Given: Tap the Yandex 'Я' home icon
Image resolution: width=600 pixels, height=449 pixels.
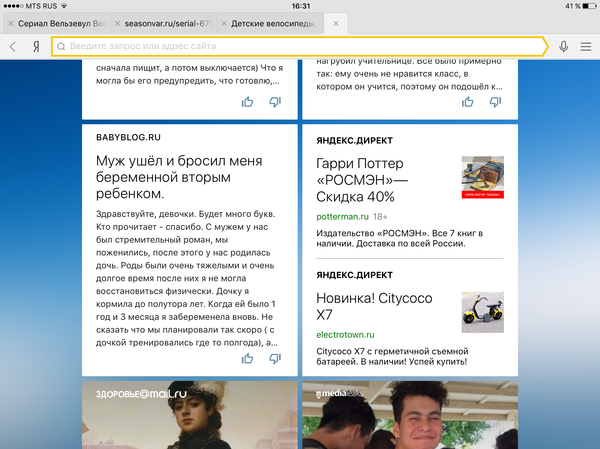Looking at the screenshot, I should [x=37, y=47].
